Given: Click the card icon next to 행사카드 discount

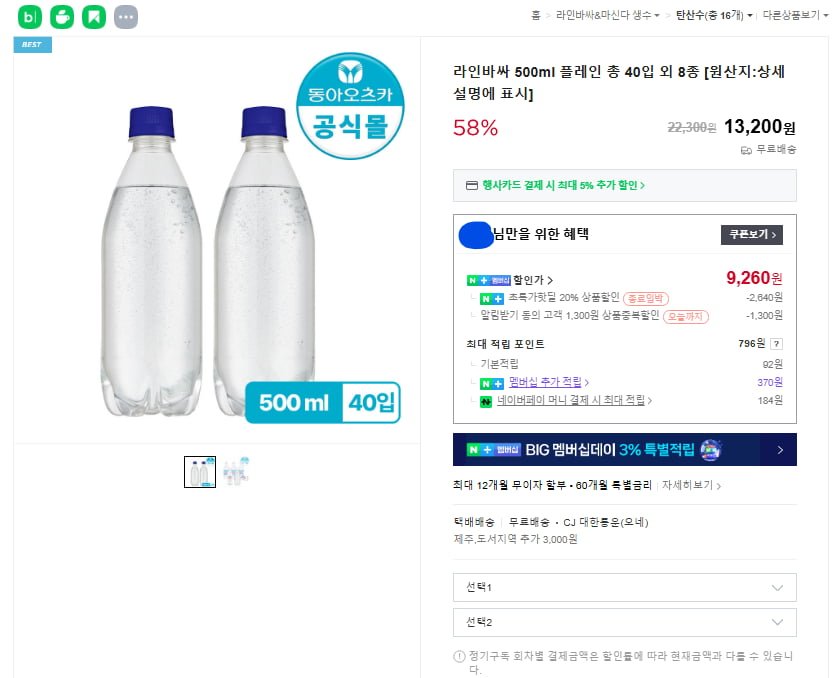Looking at the screenshot, I should pos(472,185).
